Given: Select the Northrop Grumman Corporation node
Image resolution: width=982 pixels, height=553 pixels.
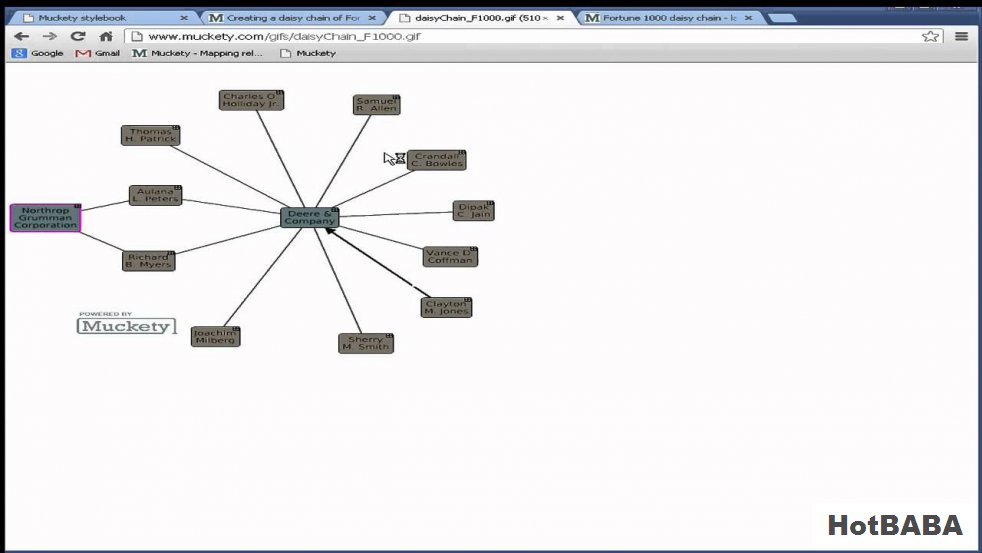Looking at the screenshot, I should 44,217.
